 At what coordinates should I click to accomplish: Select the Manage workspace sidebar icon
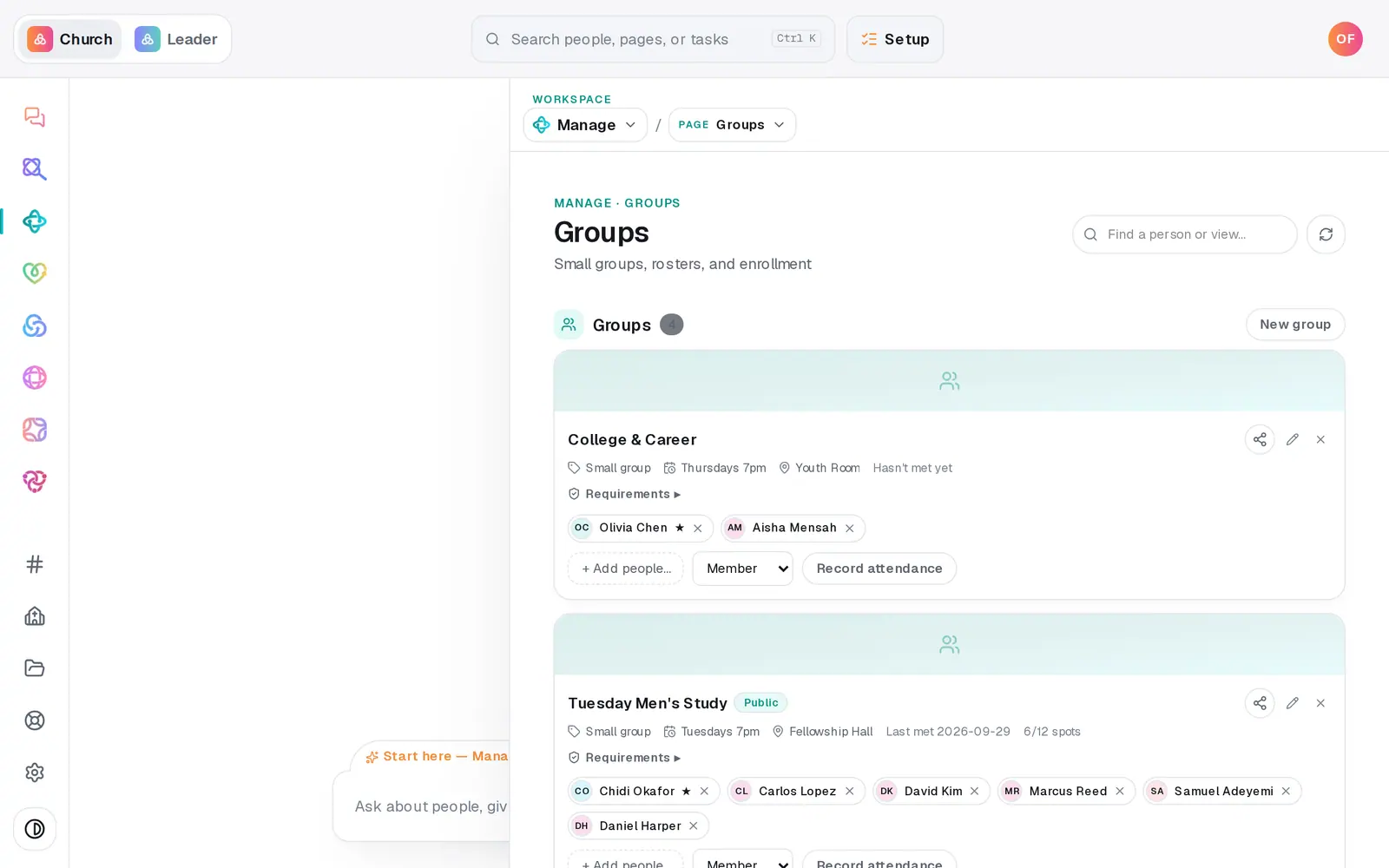pyautogui.click(x=35, y=221)
